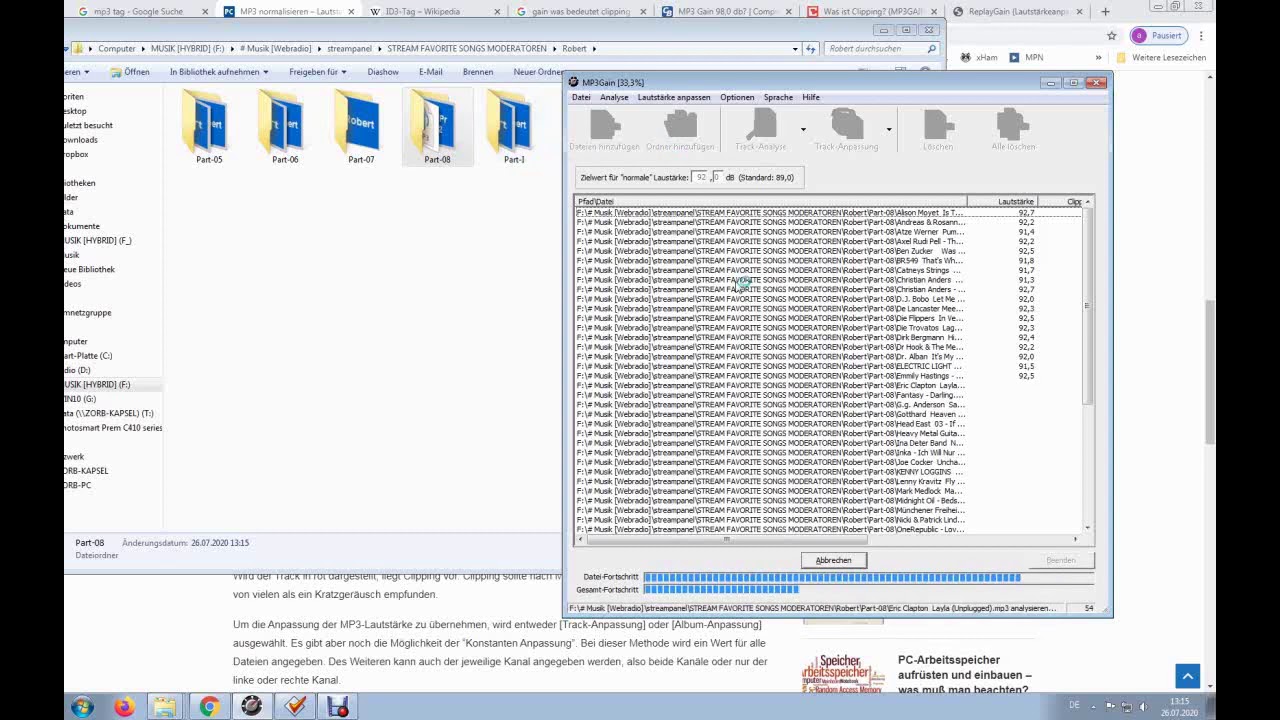Screen dimensions: 1280x720
Task: Click the target volume whole-number field
Action: click(701, 177)
